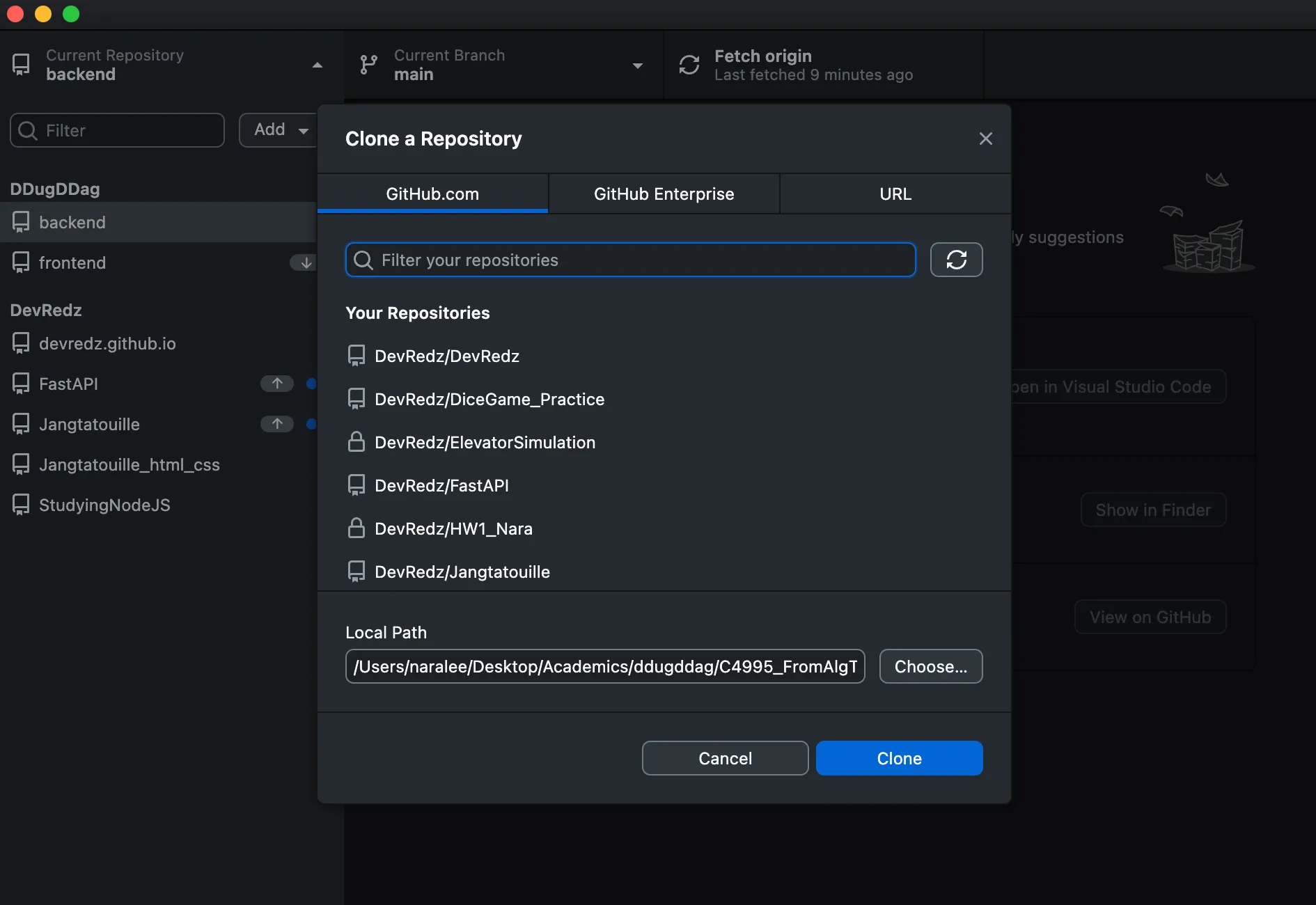Click the Current Repository icon in toolbar
The image size is (1316, 905).
(22, 65)
